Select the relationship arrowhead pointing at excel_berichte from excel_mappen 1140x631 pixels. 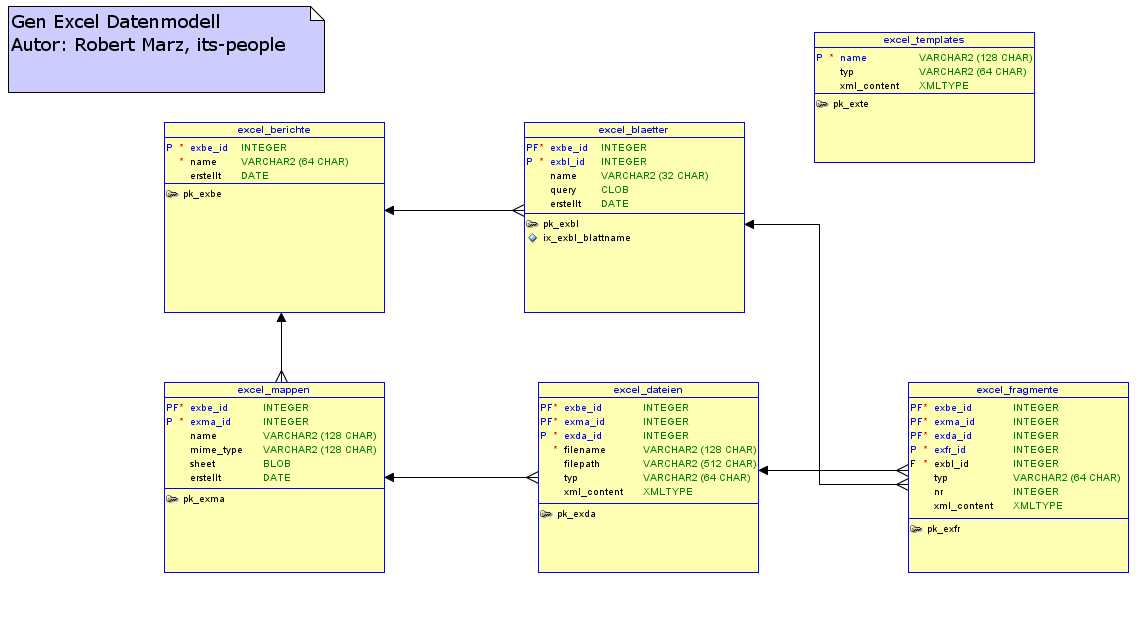click(x=281, y=319)
